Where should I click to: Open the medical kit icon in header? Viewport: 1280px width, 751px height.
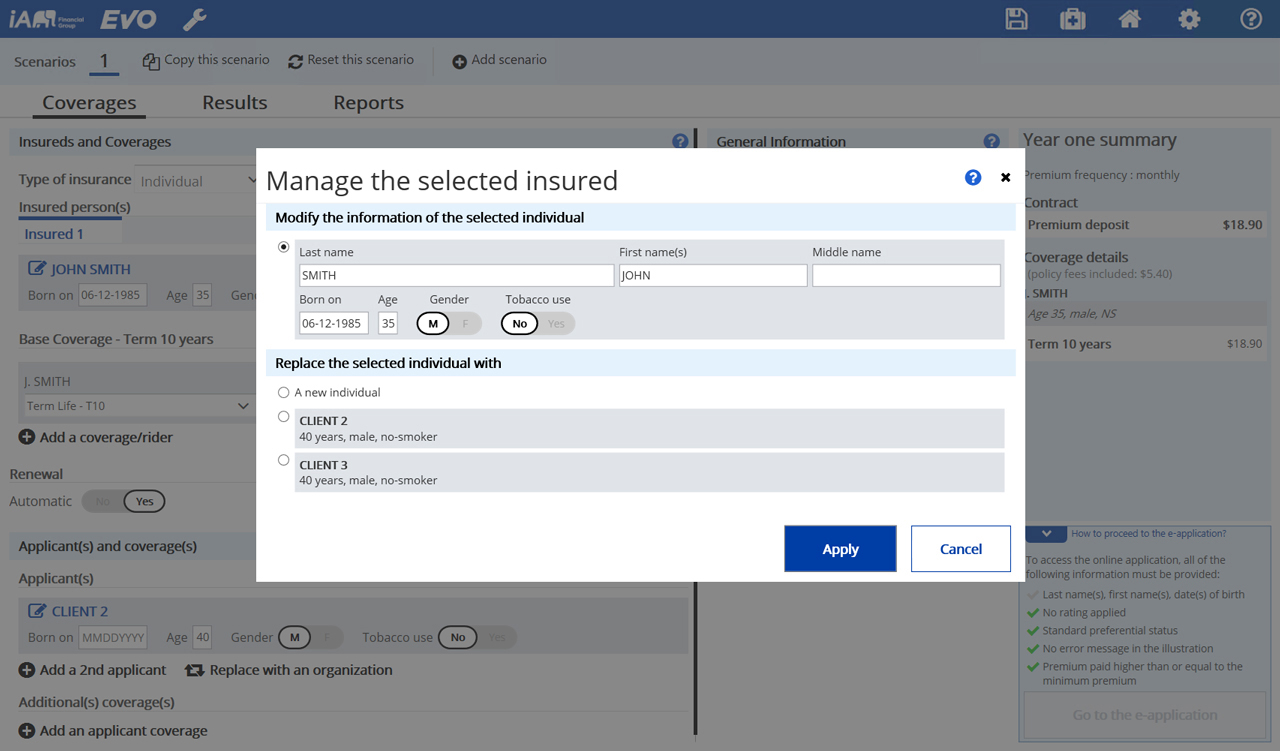click(1072, 19)
